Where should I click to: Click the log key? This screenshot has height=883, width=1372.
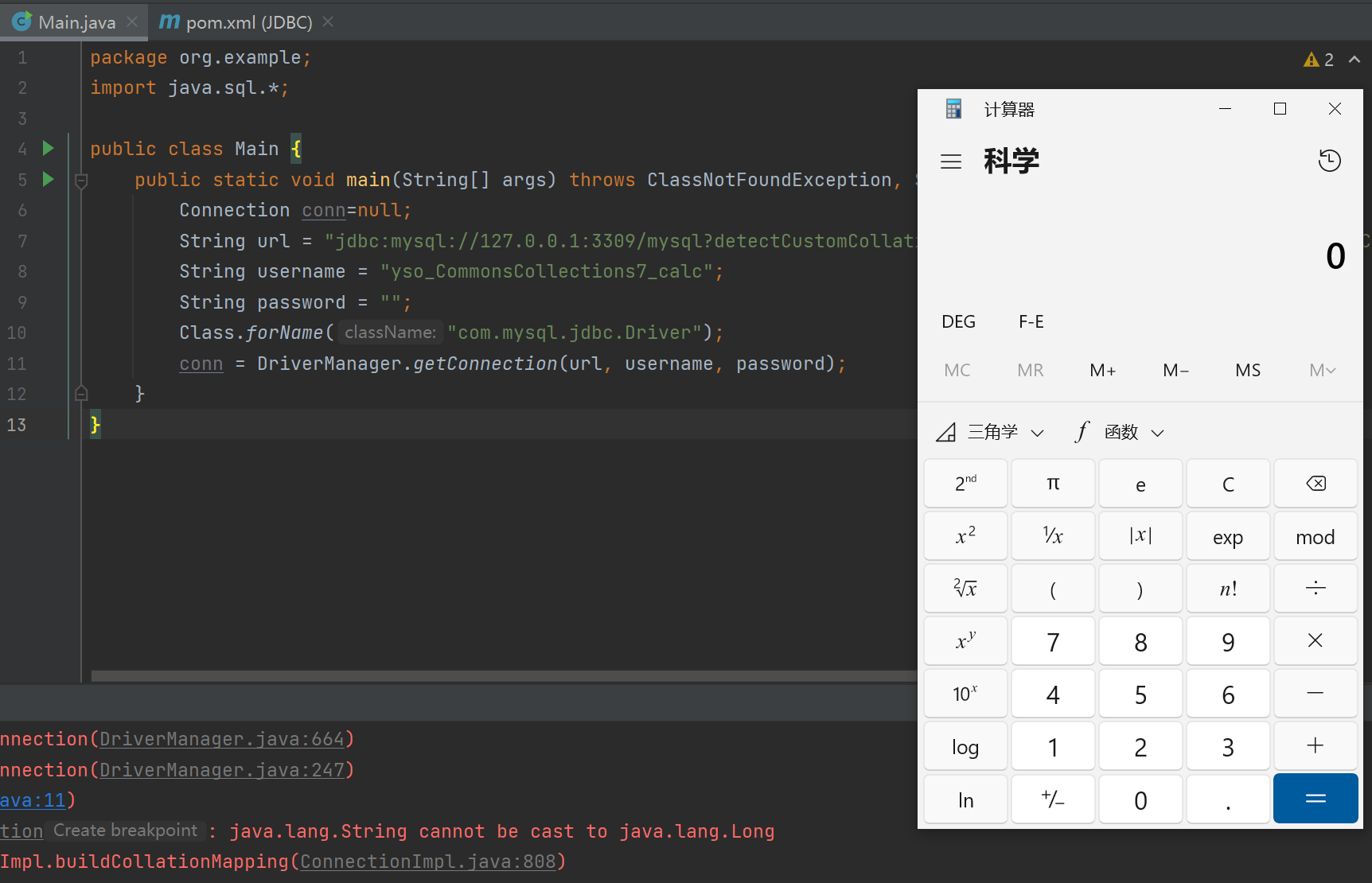965,746
